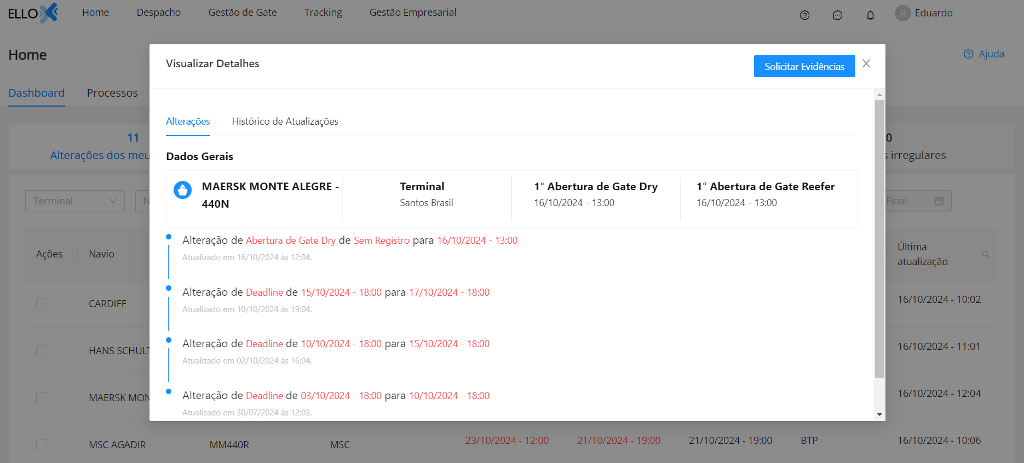
Task: Open the Ajuda help link
Action: (984, 54)
